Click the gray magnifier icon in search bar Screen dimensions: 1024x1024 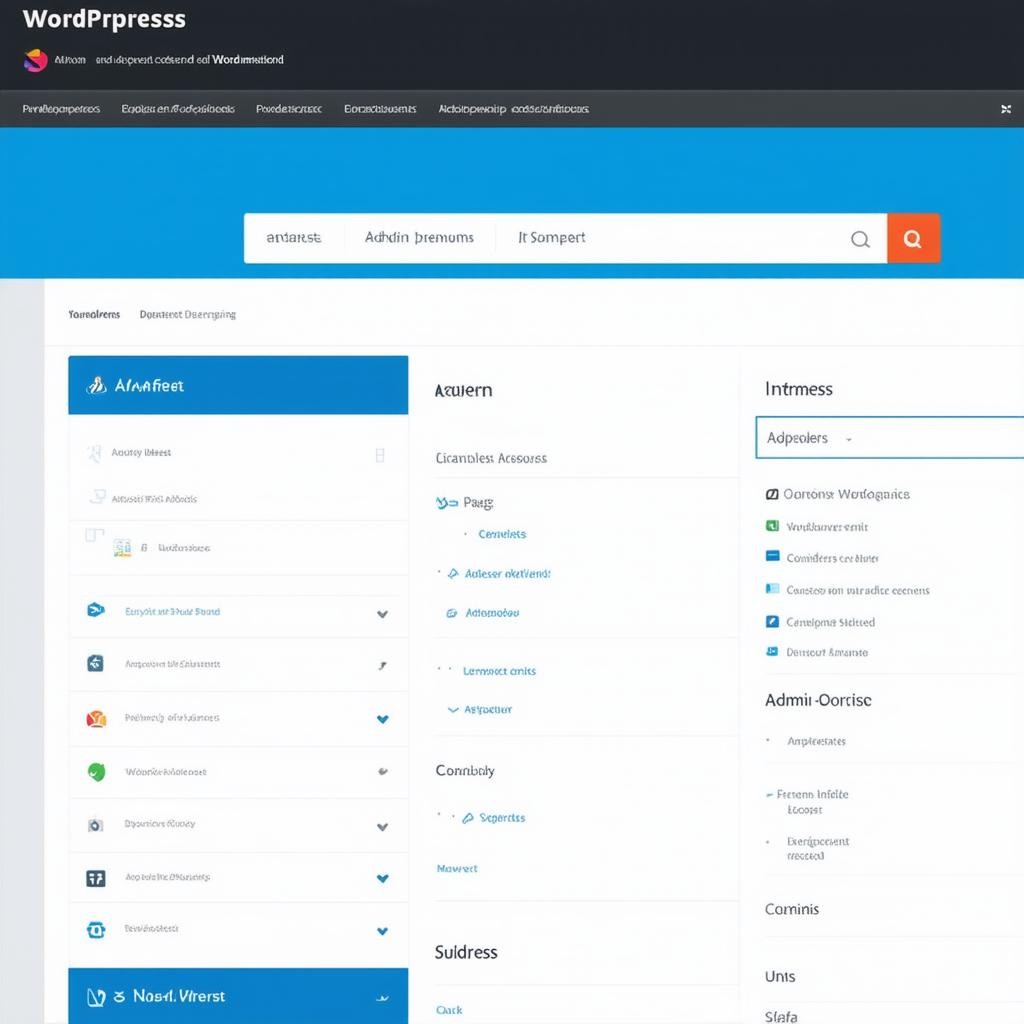[x=859, y=239]
